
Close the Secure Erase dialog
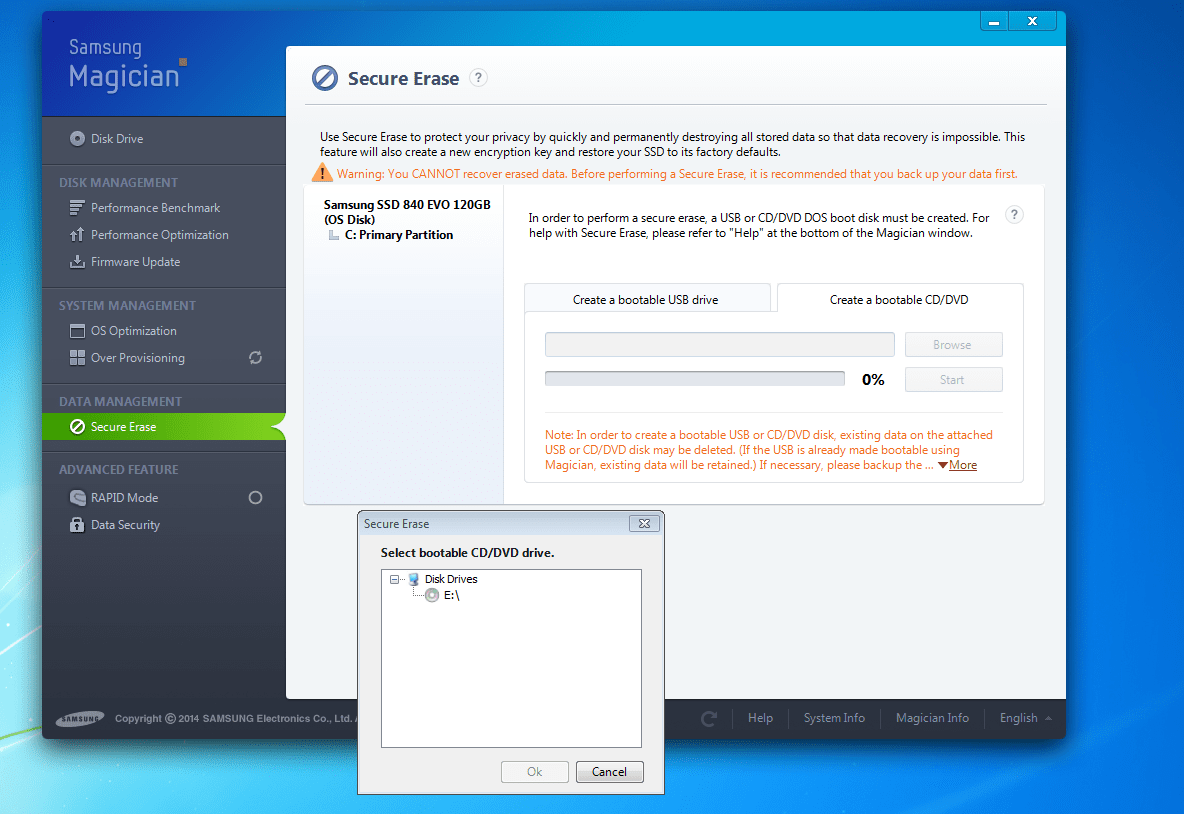pos(644,523)
